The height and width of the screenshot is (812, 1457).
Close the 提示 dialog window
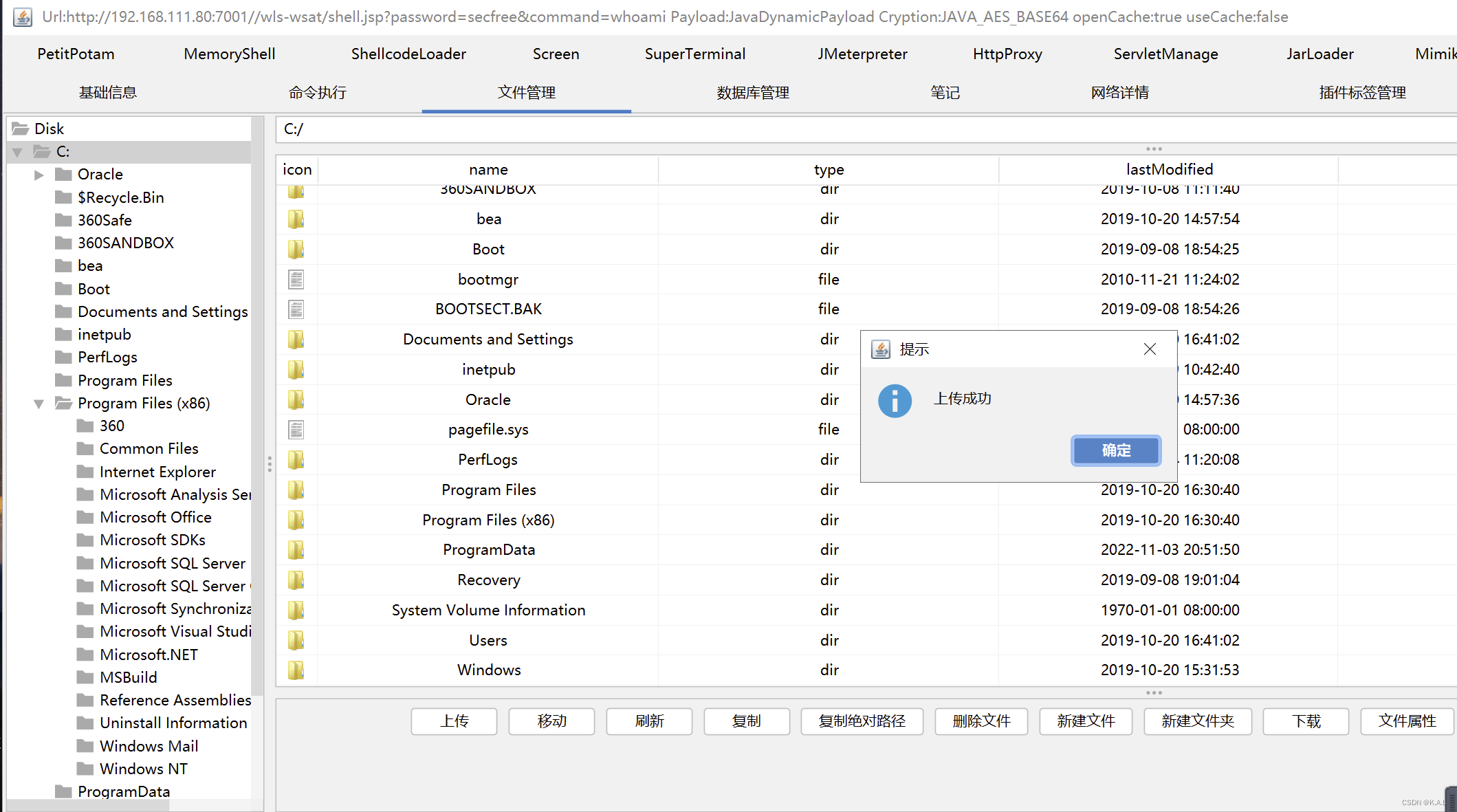(1150, 349)
